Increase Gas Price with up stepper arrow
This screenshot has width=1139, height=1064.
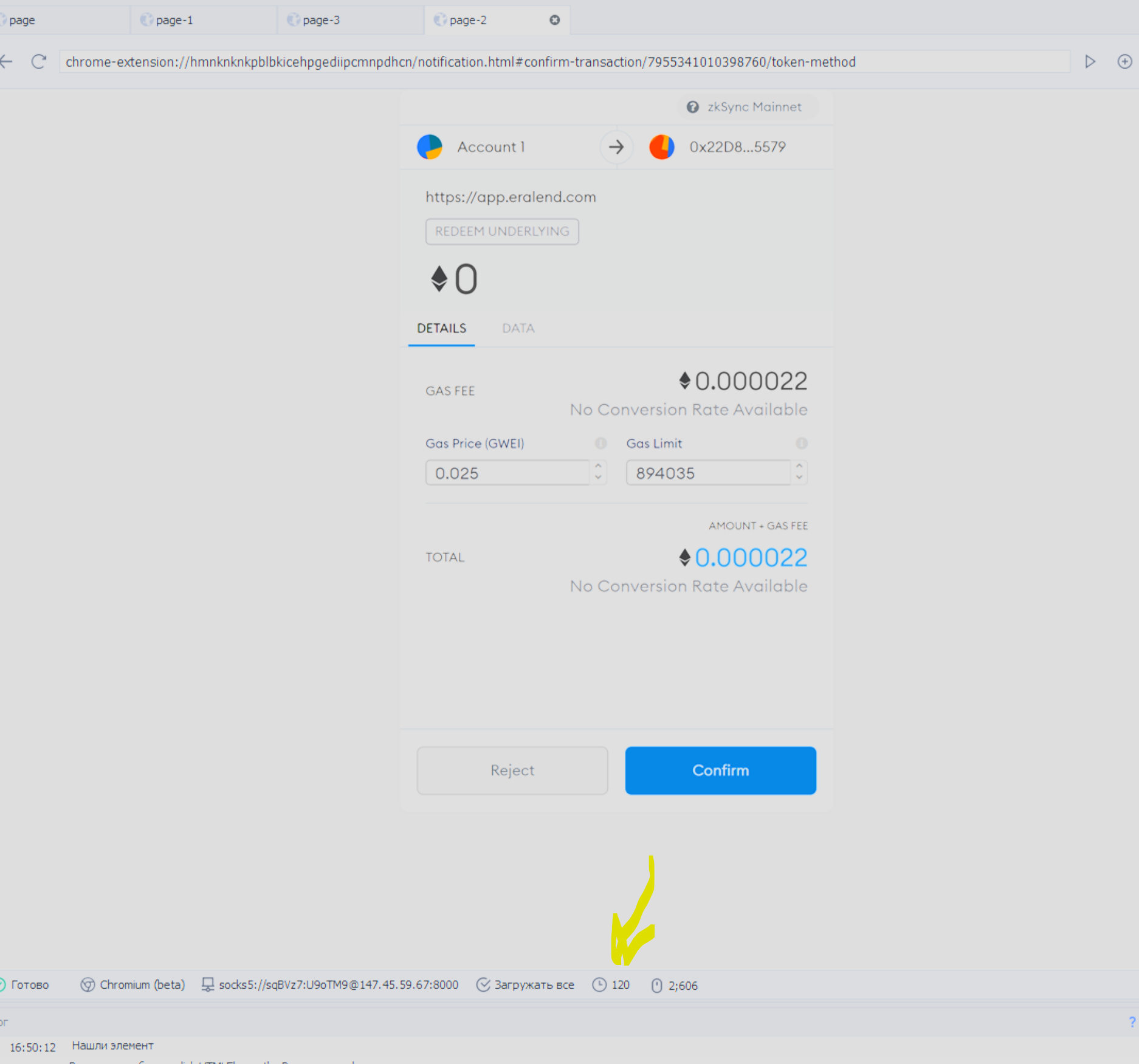point(598,467)
